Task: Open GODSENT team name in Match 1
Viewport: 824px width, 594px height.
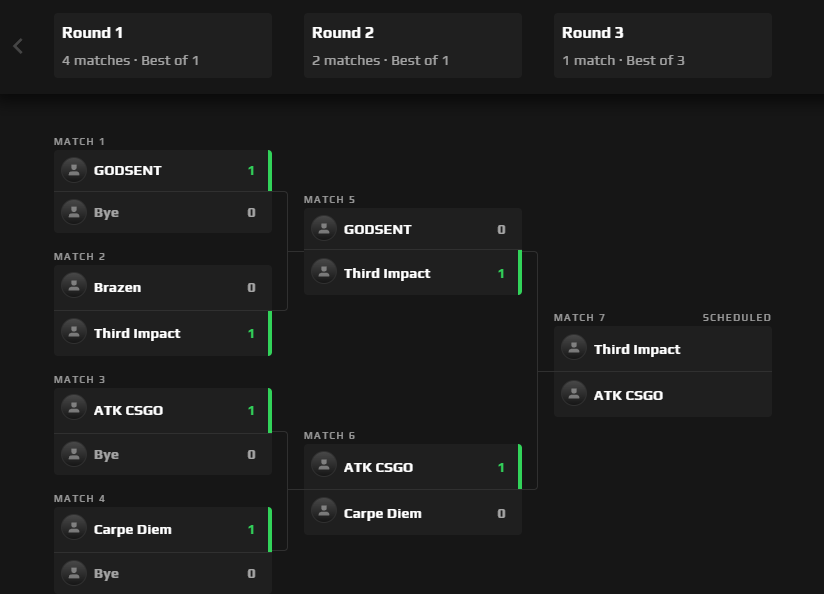Action: point(127,171)
